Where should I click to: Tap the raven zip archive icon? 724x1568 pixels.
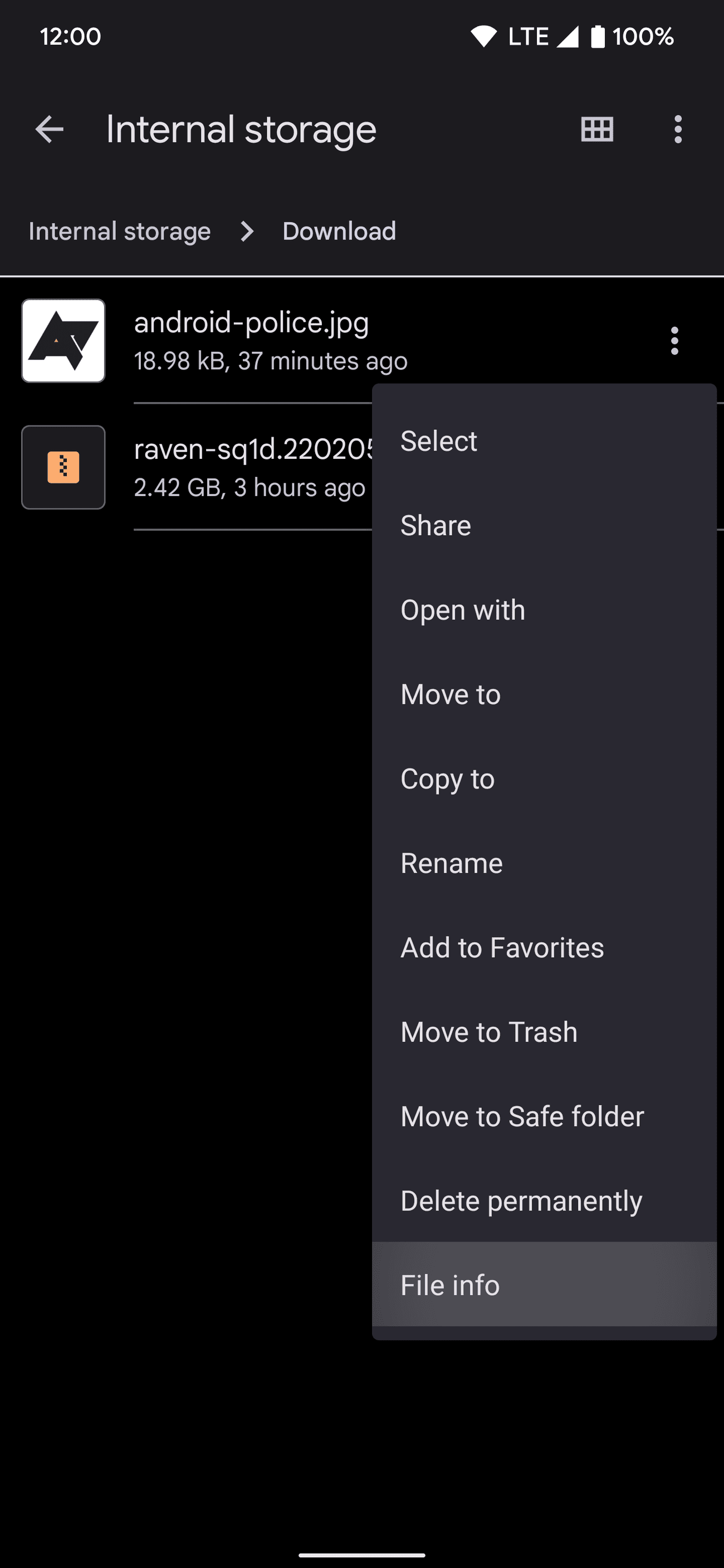click(63, 468)
